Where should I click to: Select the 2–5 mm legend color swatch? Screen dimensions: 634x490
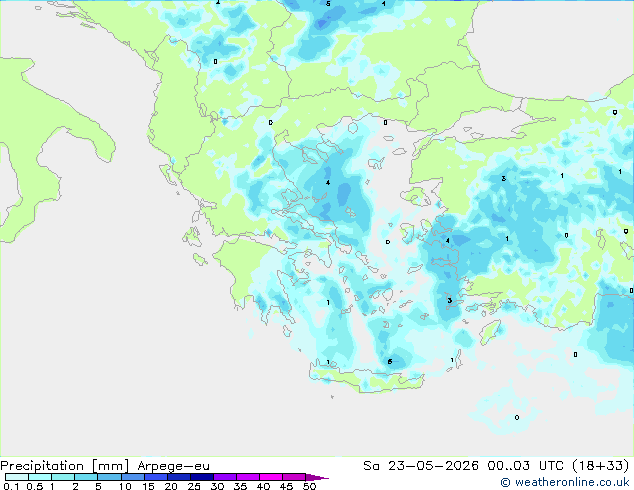click(86, 477)
